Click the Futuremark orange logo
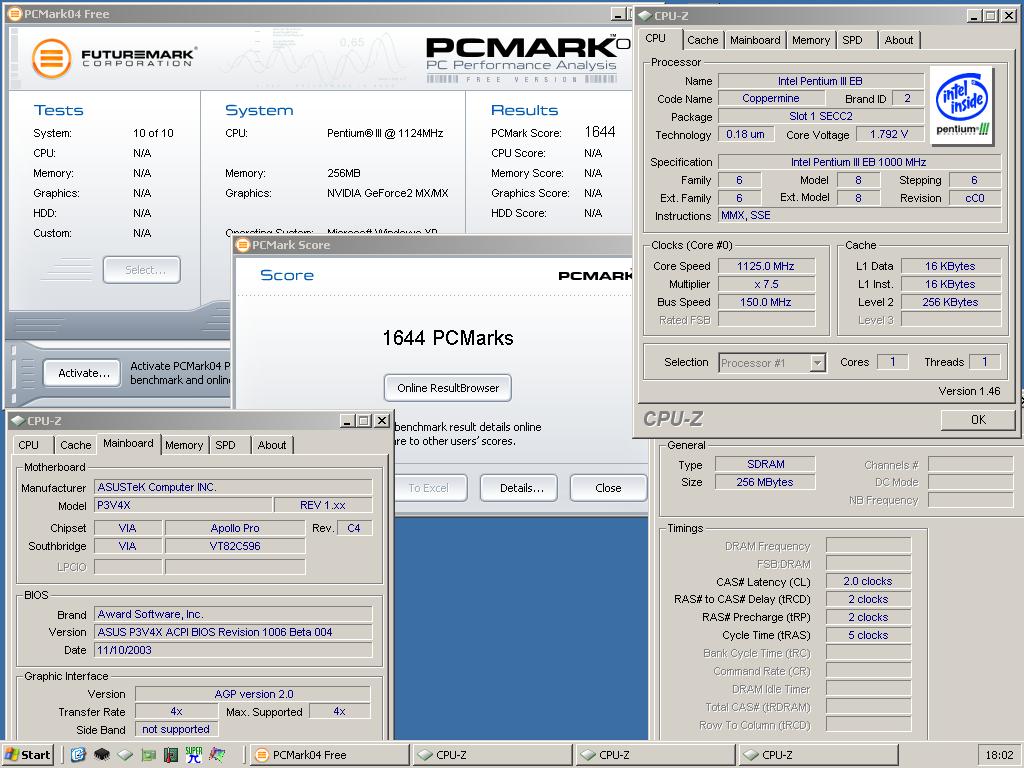1024x768 pixels. click(x=51, y=59)
